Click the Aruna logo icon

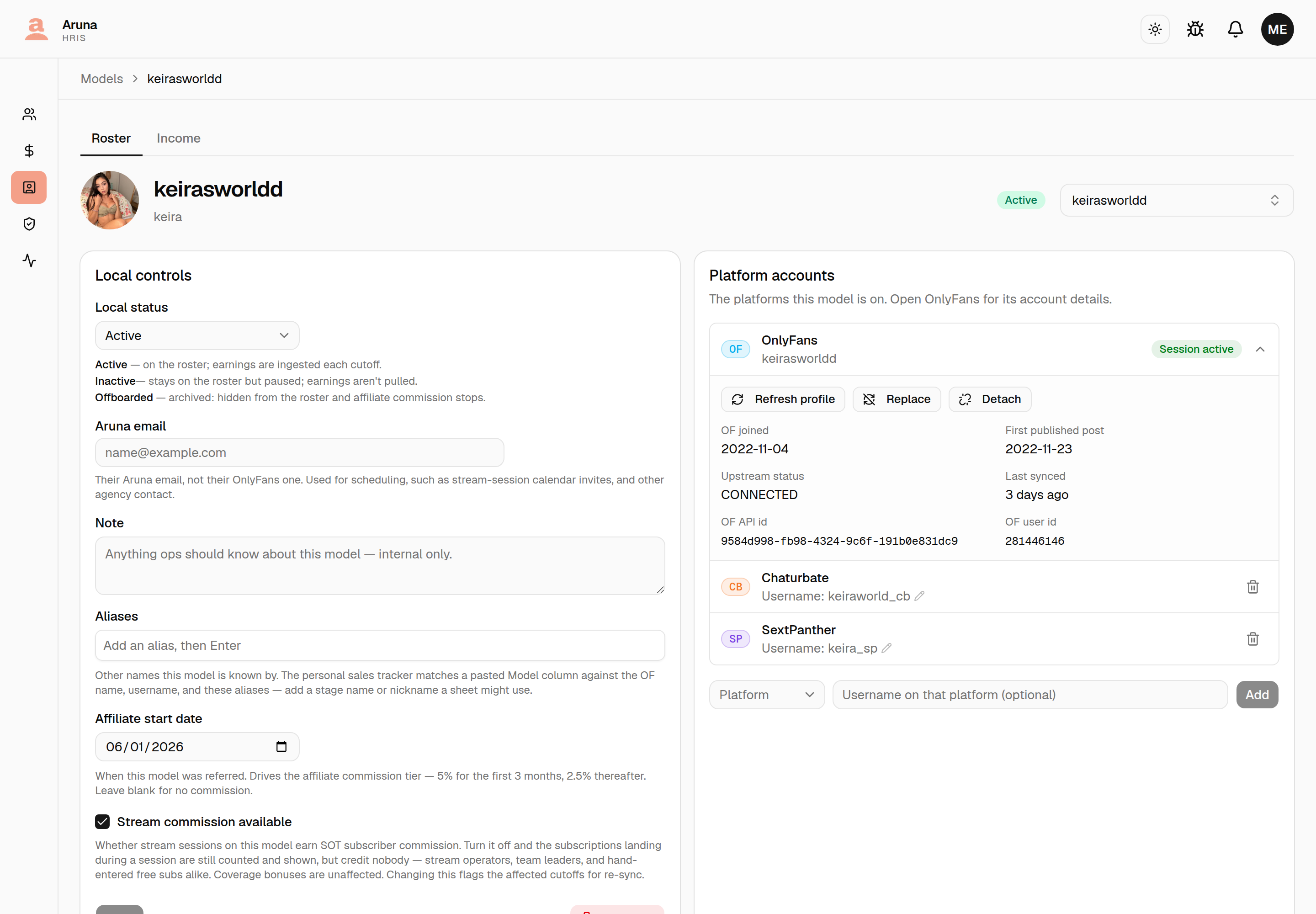[36, 29]
